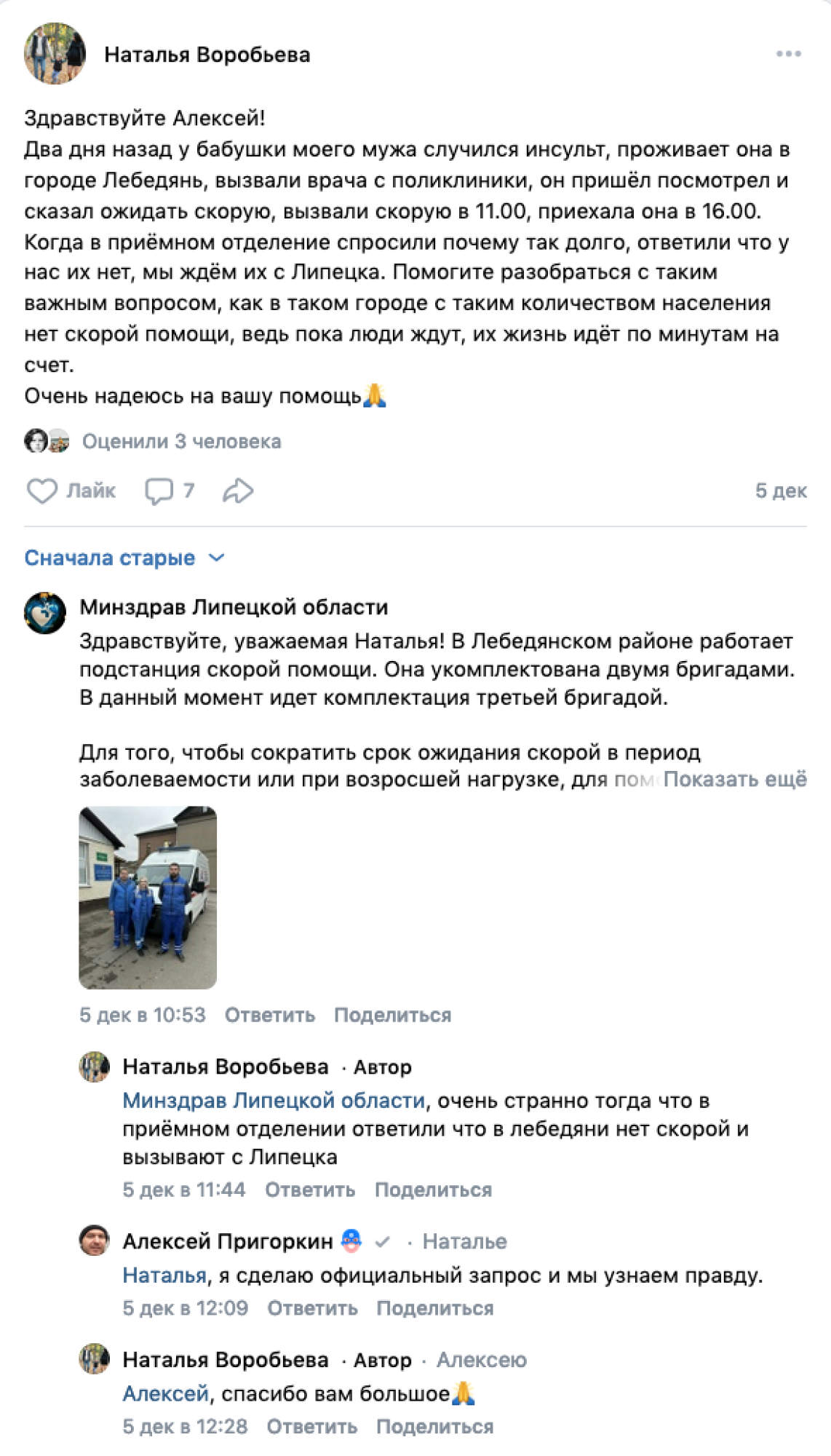Open the ambulance crew photo thumbnail
This screenshot has width=831, height=1456.
pyautogui.click(x=148, y=898)
